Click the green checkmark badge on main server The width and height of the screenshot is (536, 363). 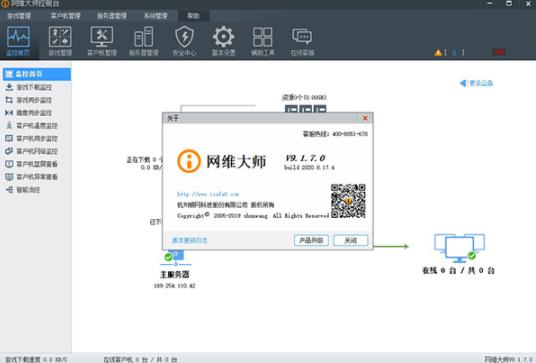click(168, 257)
